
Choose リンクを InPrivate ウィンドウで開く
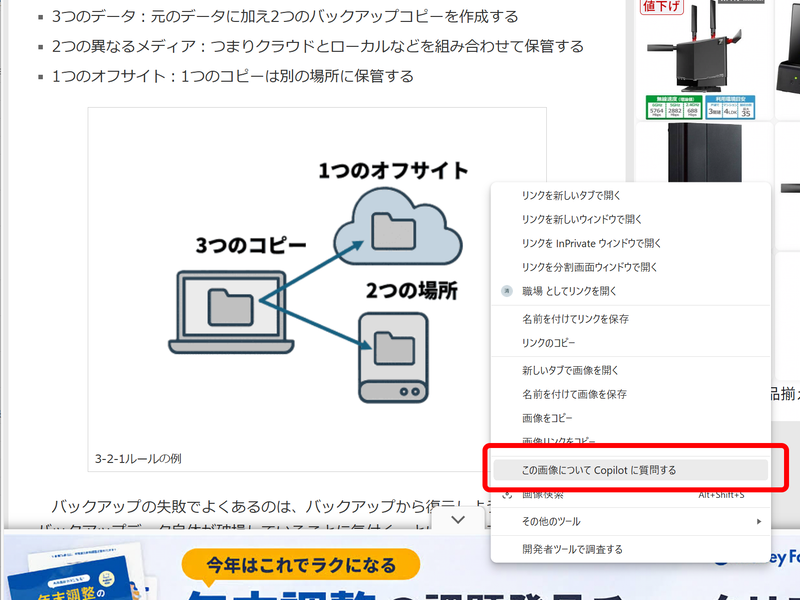point(600,243)
